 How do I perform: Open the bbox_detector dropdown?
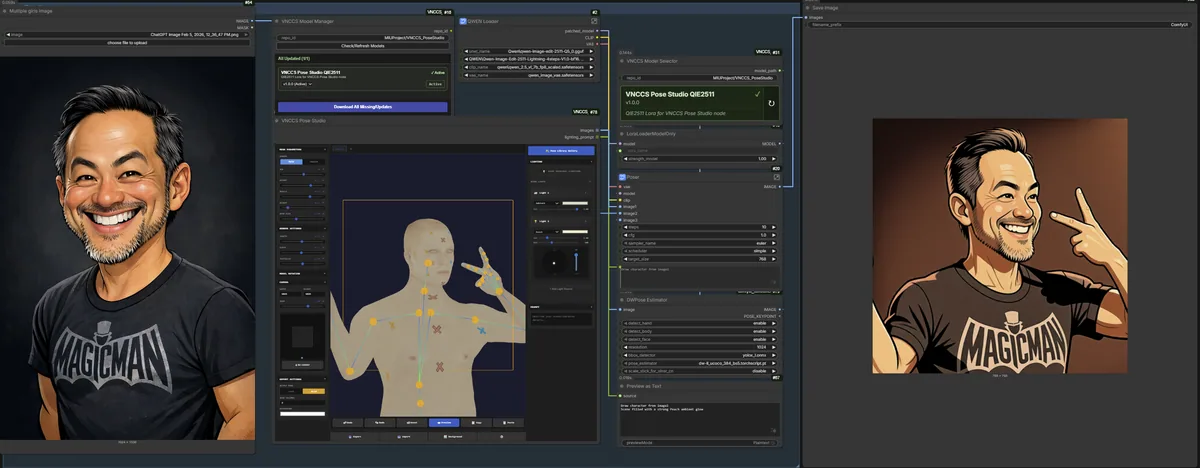[x=700, y=357]
